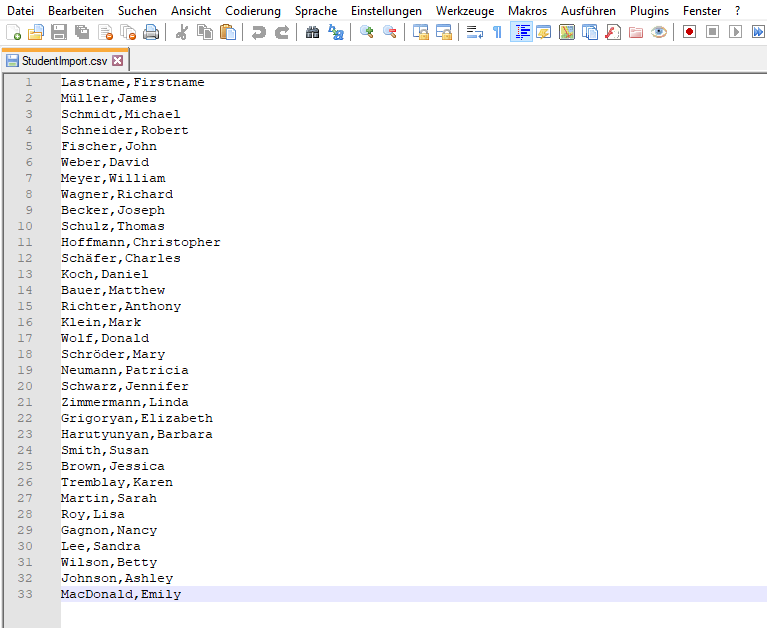Expand the Einstellungen menu
This screenshot has height=628, width=767.
386,10
